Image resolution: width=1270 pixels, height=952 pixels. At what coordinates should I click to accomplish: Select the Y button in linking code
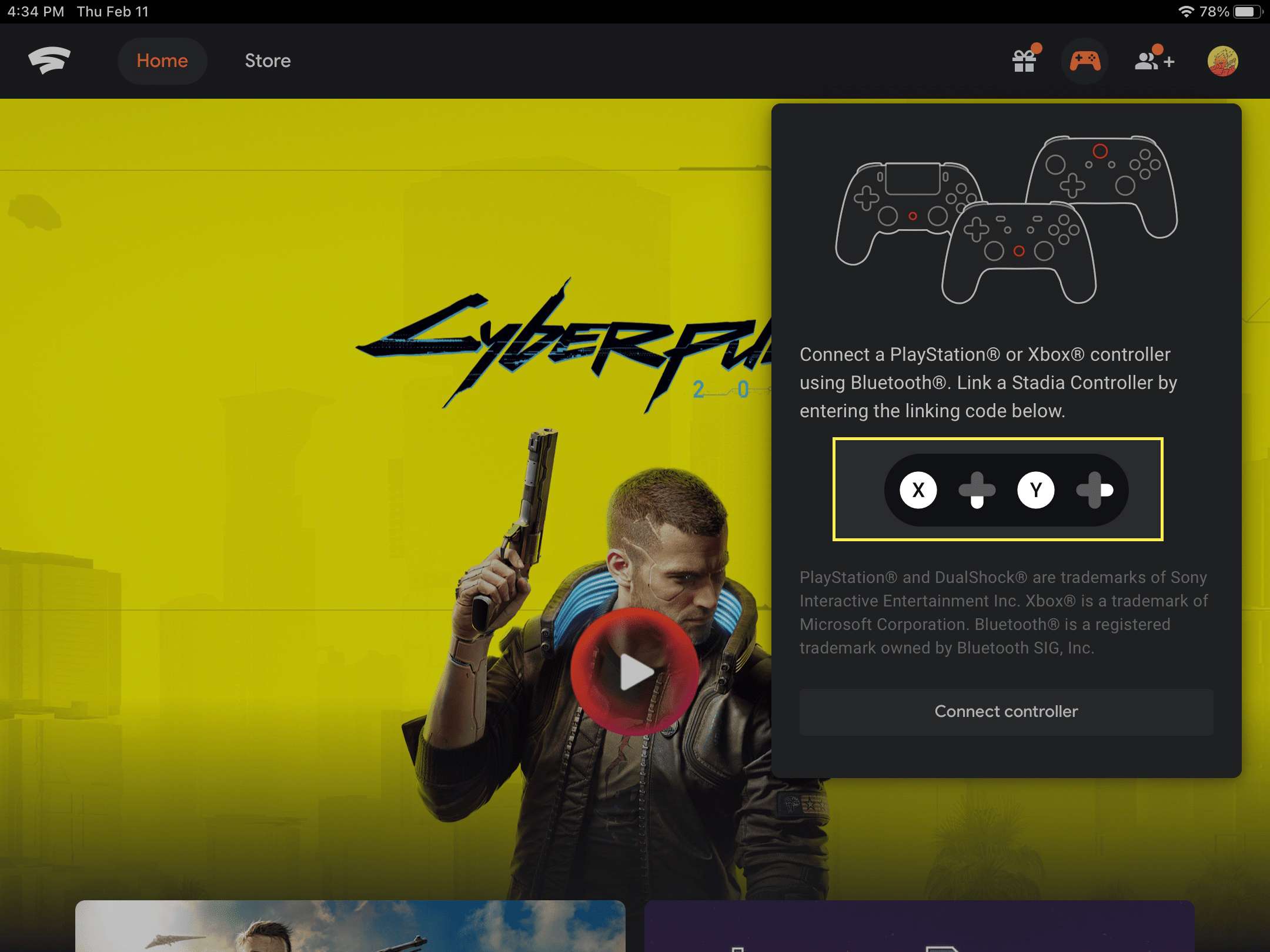pyautogui.click(x=1035, y=490)
